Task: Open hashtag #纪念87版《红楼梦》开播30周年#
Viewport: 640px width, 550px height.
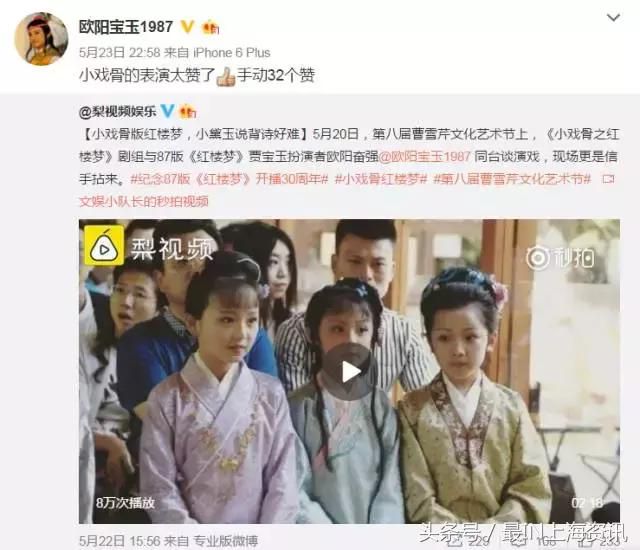Action: (229, 179)
